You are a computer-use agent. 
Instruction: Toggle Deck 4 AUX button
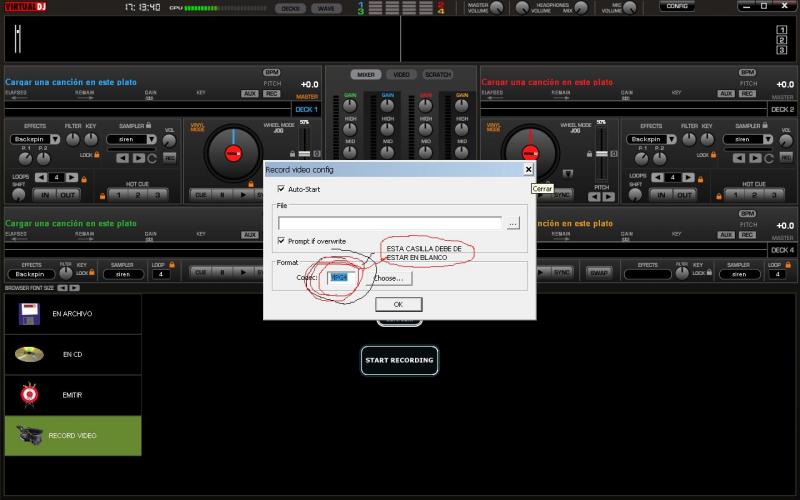(x=726, y=235)
